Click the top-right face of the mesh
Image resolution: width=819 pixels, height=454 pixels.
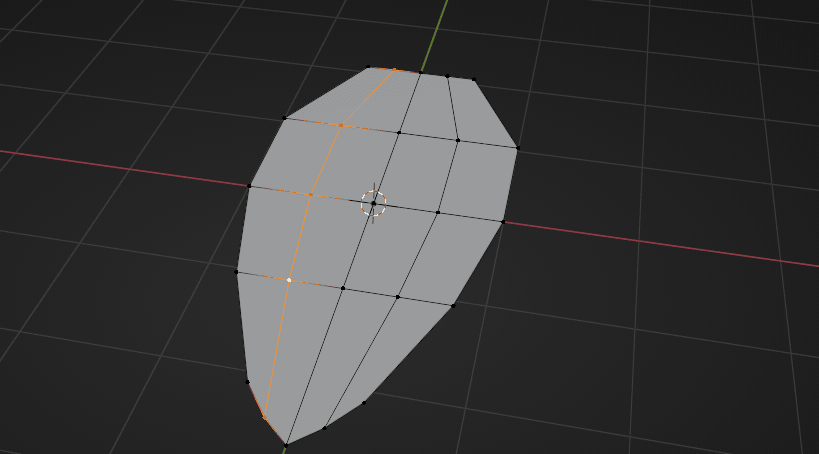point(478,112)
